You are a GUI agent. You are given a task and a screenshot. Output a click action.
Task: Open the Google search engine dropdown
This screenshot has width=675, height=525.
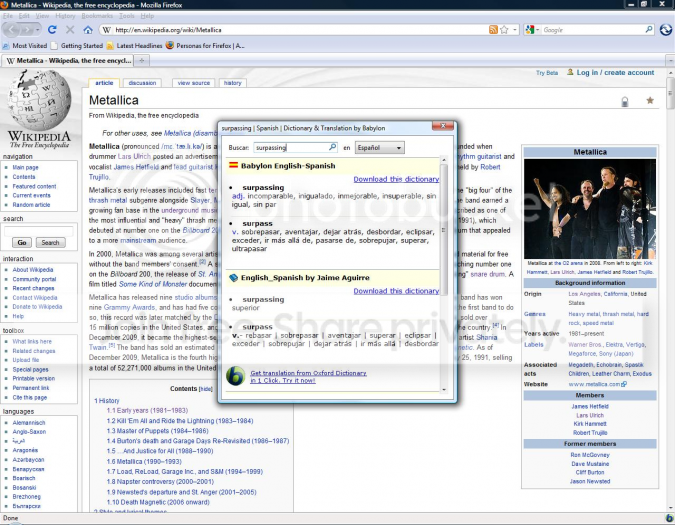[x=532, y=30]
